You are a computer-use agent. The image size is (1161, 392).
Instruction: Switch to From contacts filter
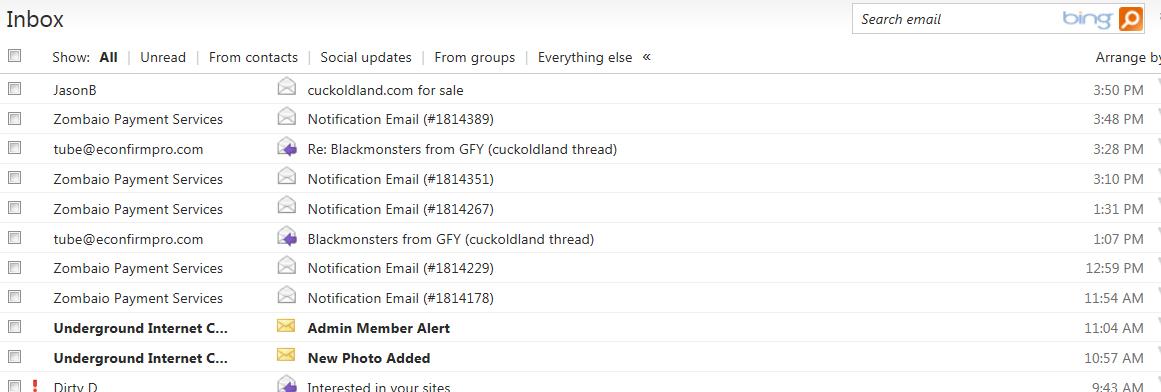pyautogui.click(x=253, y=57)
